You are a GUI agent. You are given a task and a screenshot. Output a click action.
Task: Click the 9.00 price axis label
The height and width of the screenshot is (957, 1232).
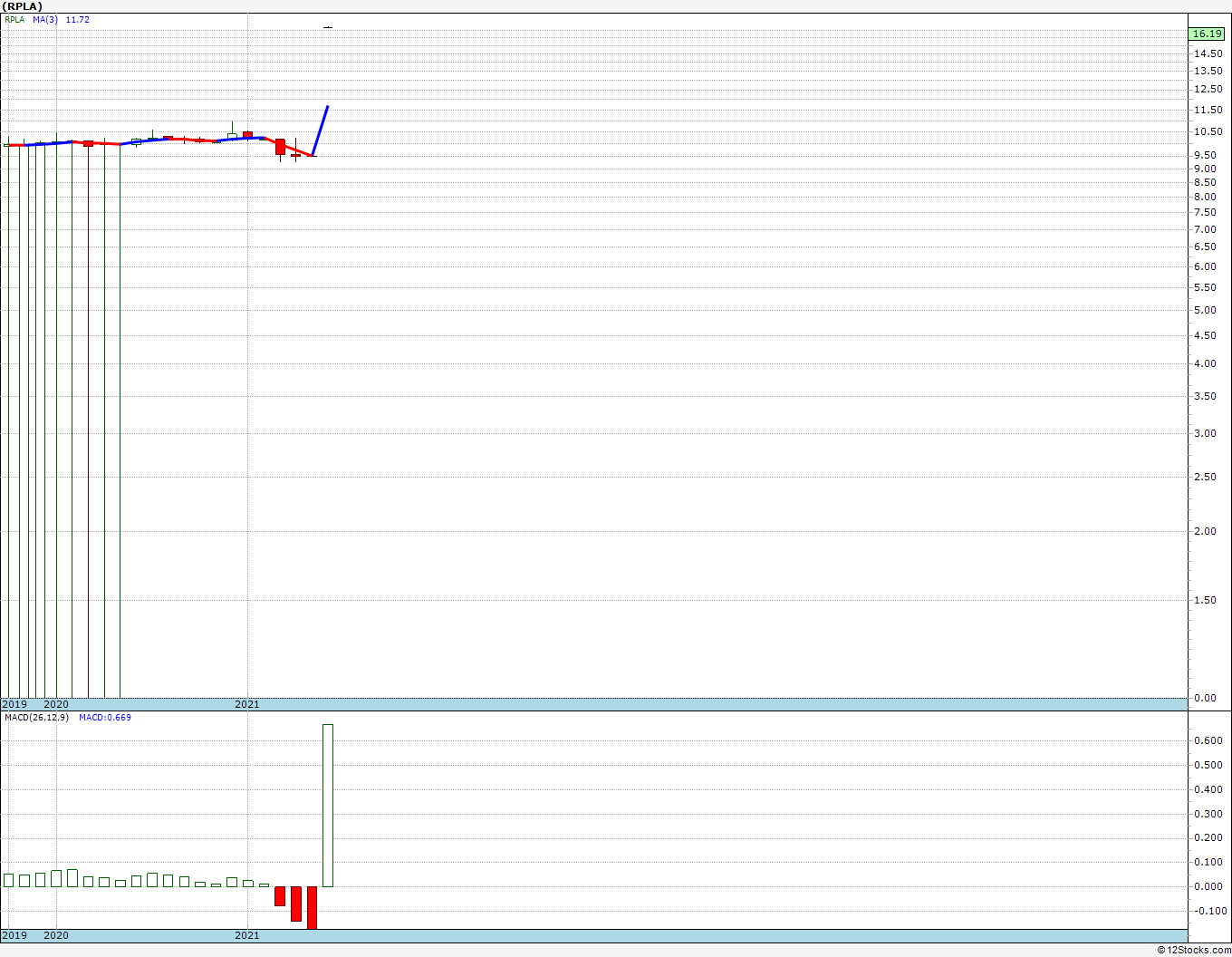[x=1205, y=169]
